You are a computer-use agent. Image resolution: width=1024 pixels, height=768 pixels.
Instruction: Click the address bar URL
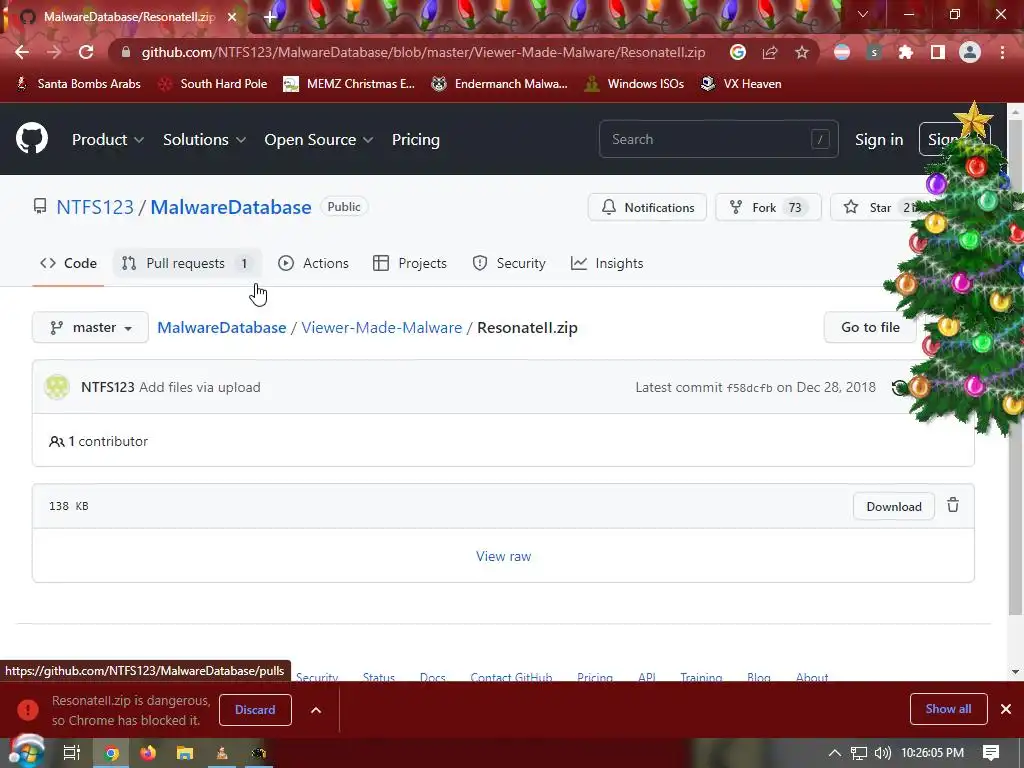click(x=423, y=52)
